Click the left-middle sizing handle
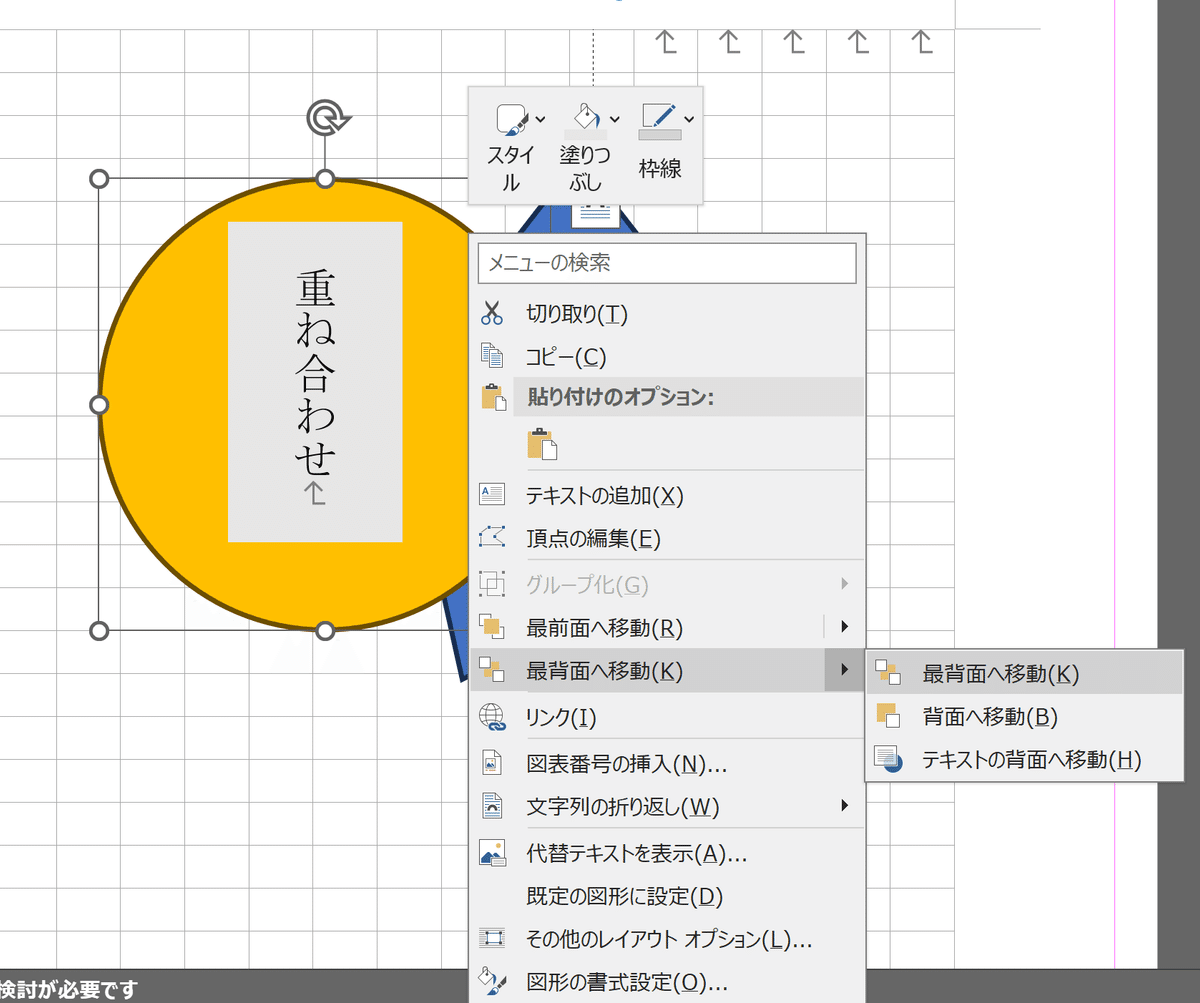 click(99, 405)
